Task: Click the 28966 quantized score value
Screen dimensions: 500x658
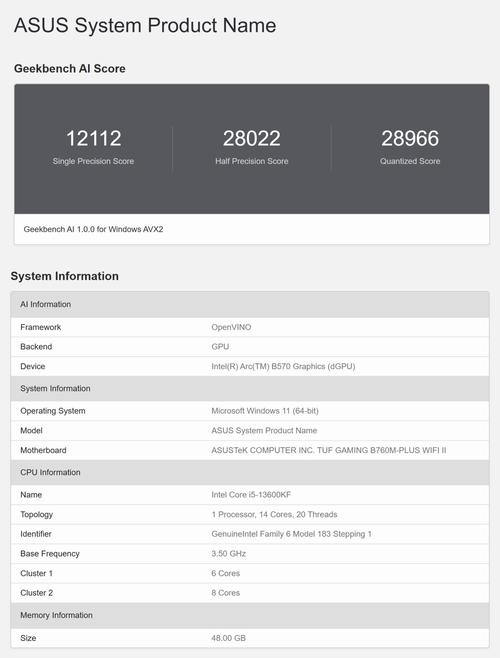Action: 410,138
